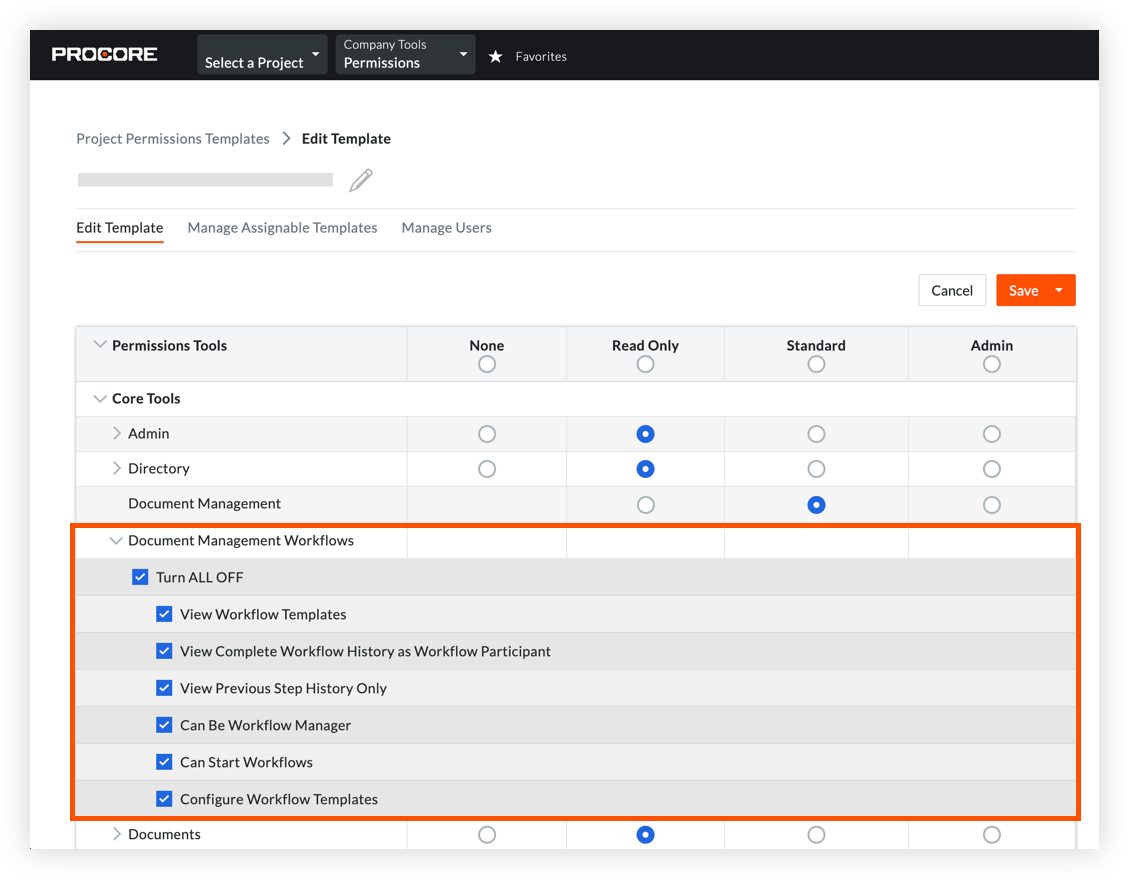Click the Procore logo
This screenshot has width=1129, height=879.
pyautogui.click(x=104, y=55)
